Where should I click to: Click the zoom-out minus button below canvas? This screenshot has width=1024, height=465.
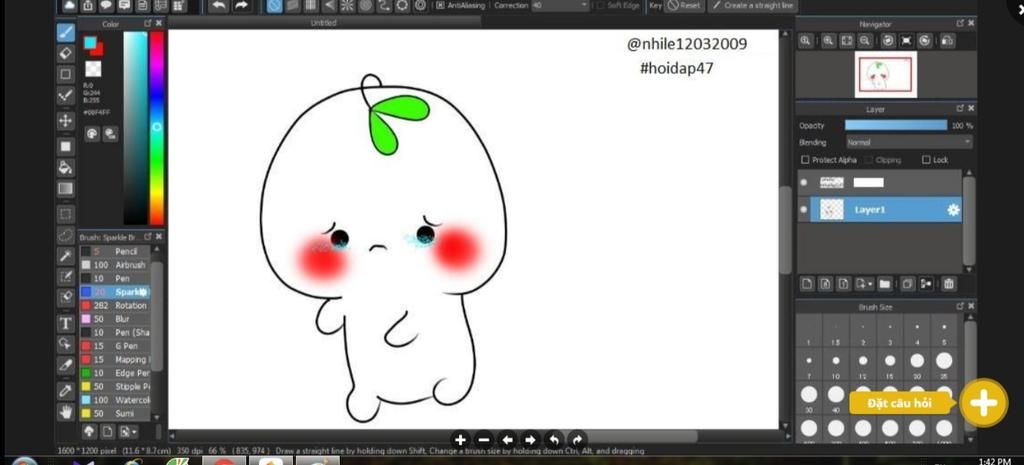[484, 440]
